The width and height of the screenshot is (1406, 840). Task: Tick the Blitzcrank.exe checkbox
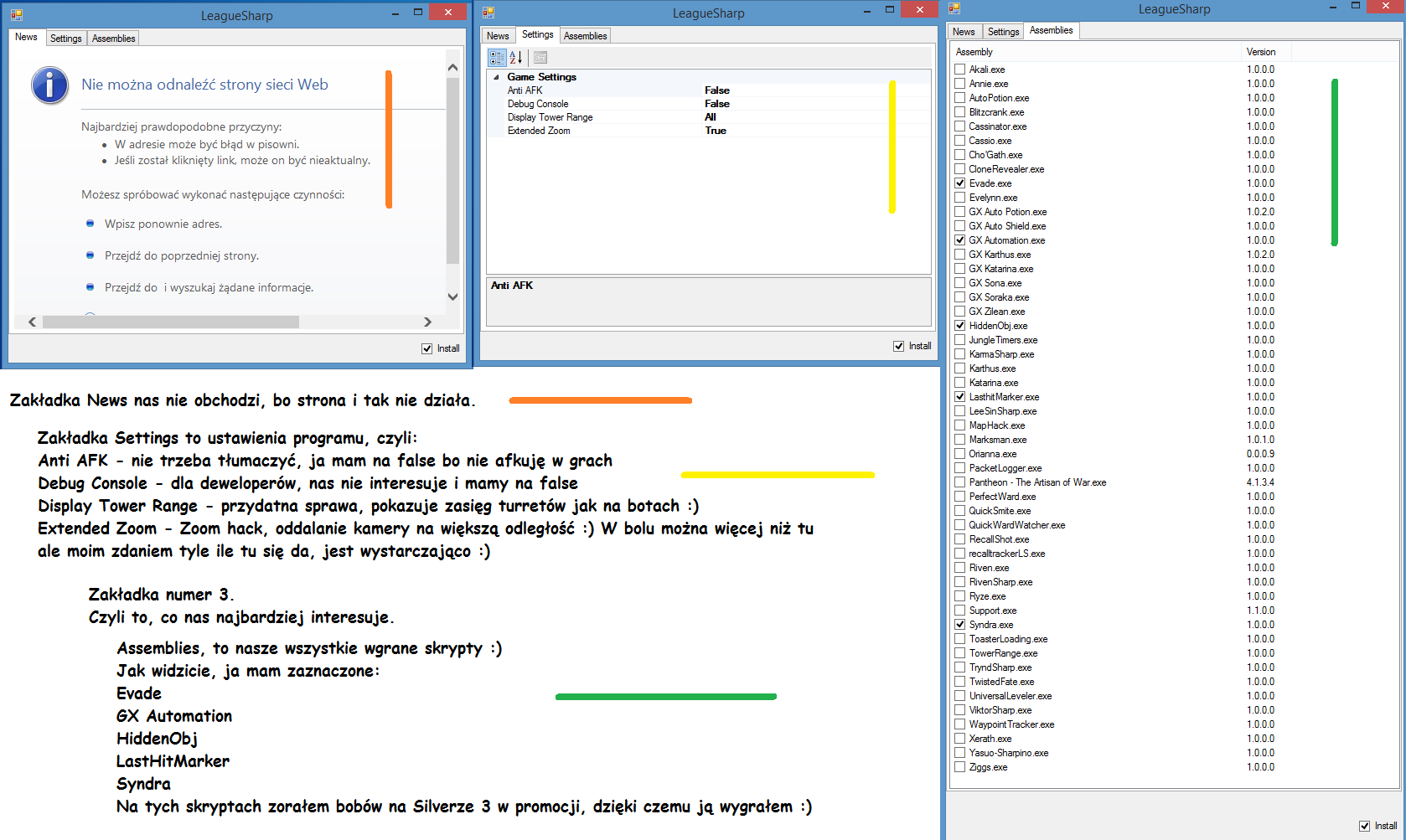(x=960, y=112)
